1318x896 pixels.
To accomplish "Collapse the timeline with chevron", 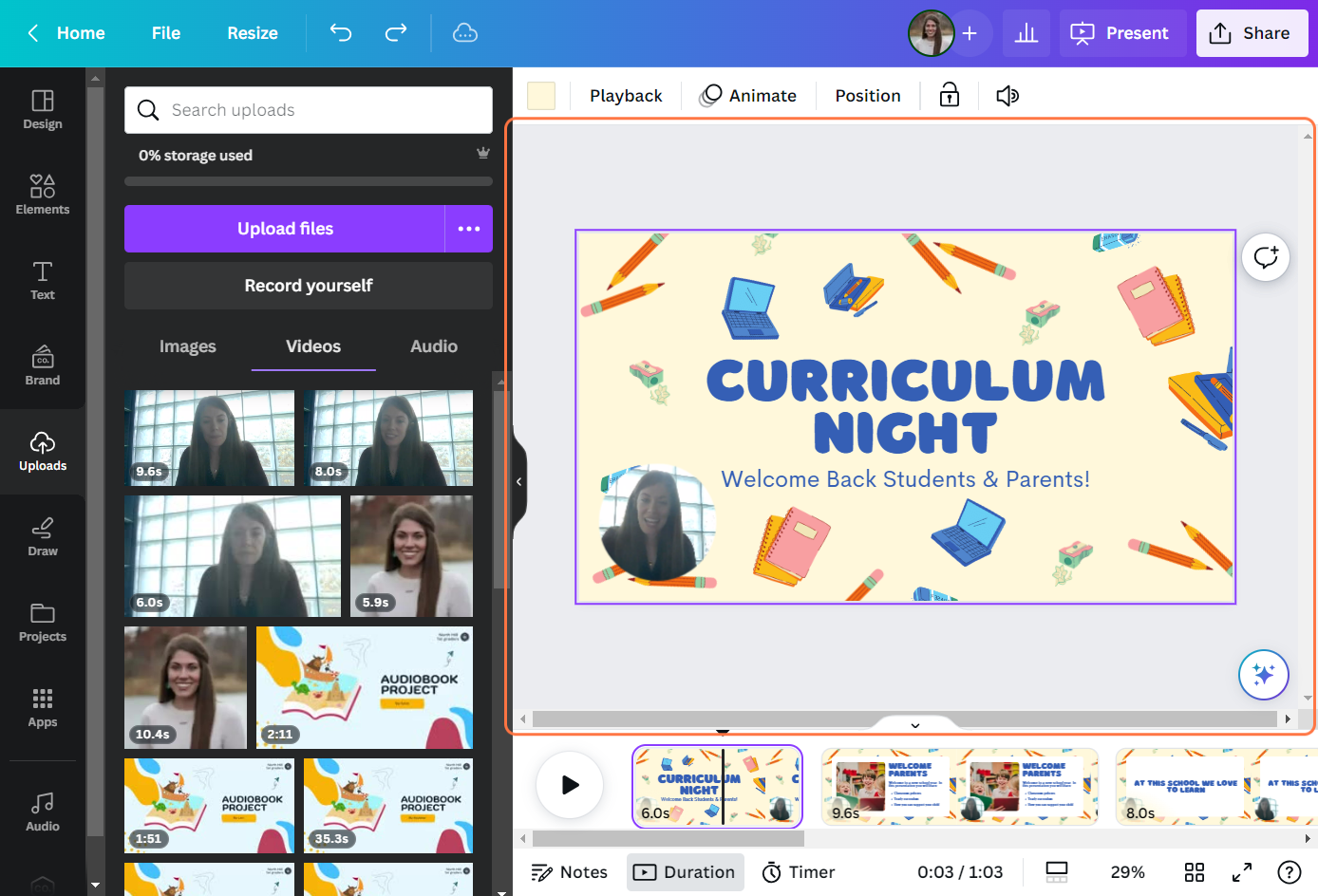I will pos(915,725).
